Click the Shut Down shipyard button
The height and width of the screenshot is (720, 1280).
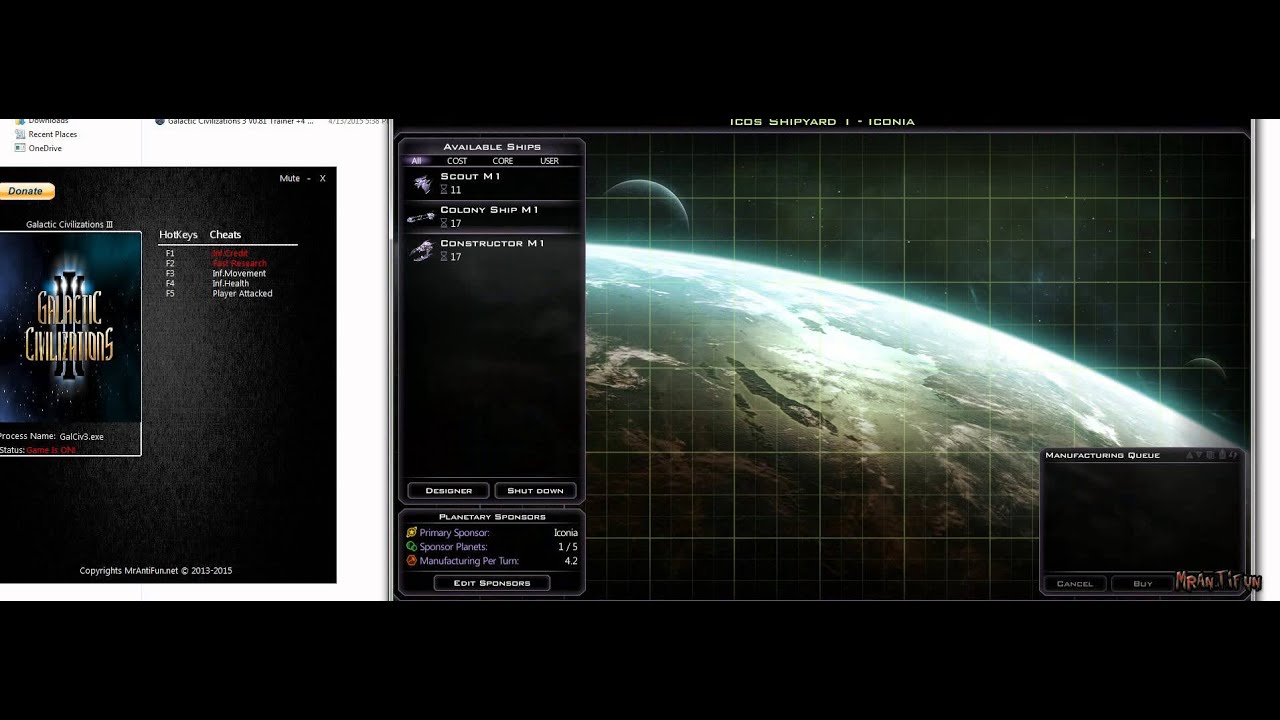tap(535, 491)
